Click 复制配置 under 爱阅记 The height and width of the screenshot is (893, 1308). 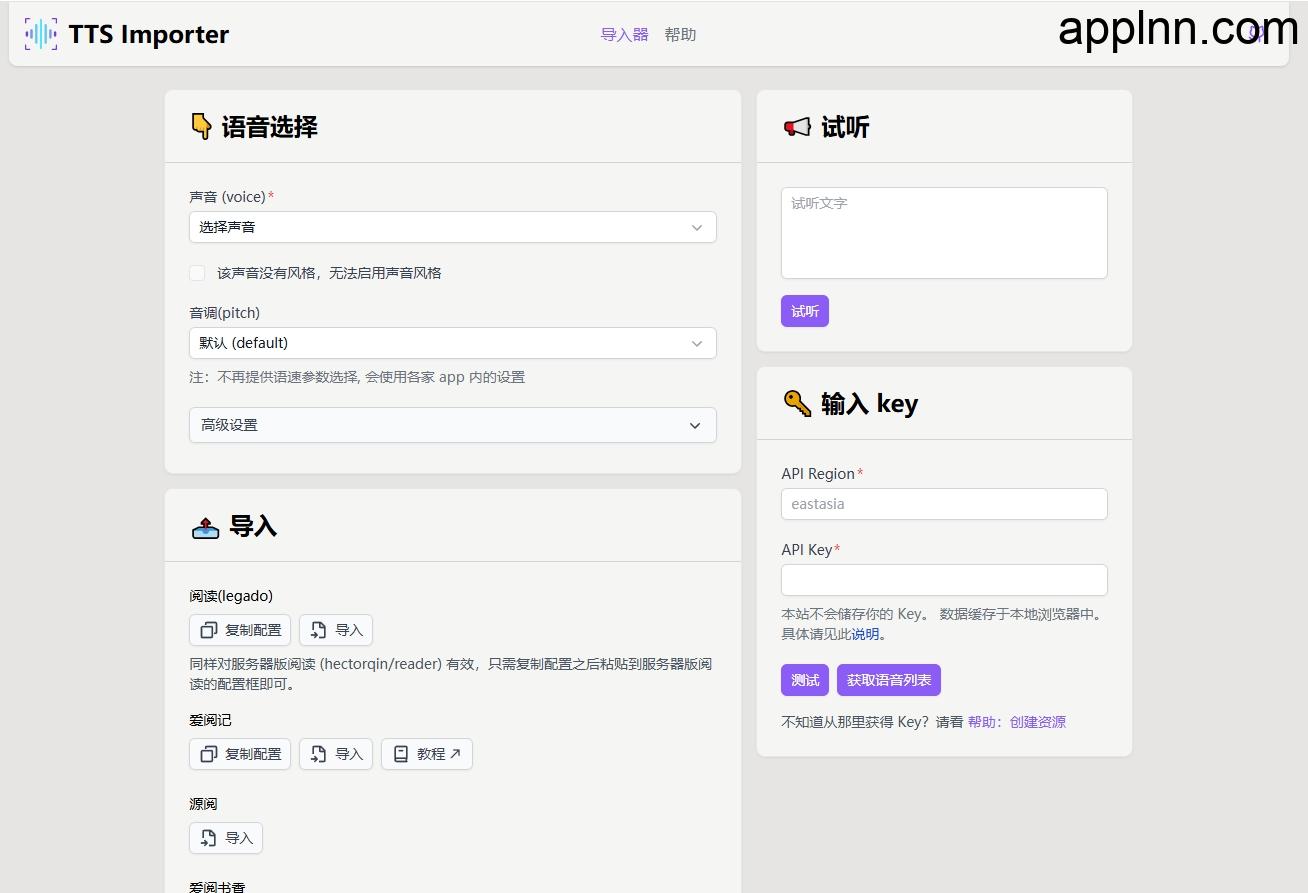(240, 754)
